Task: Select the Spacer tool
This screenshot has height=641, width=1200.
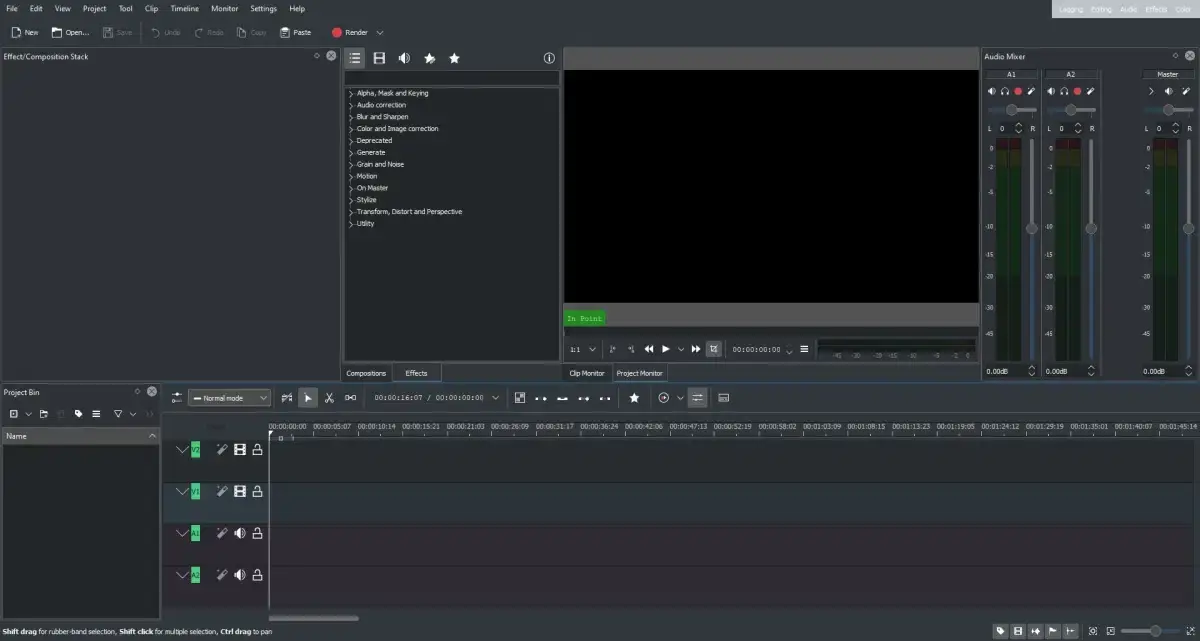Action: pos(350,397)
